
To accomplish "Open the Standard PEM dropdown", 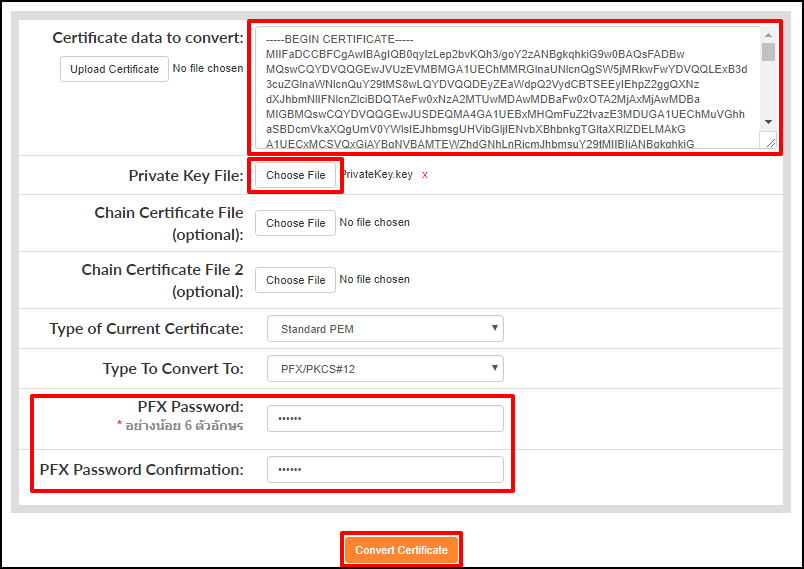I will [x=385, y=329].
